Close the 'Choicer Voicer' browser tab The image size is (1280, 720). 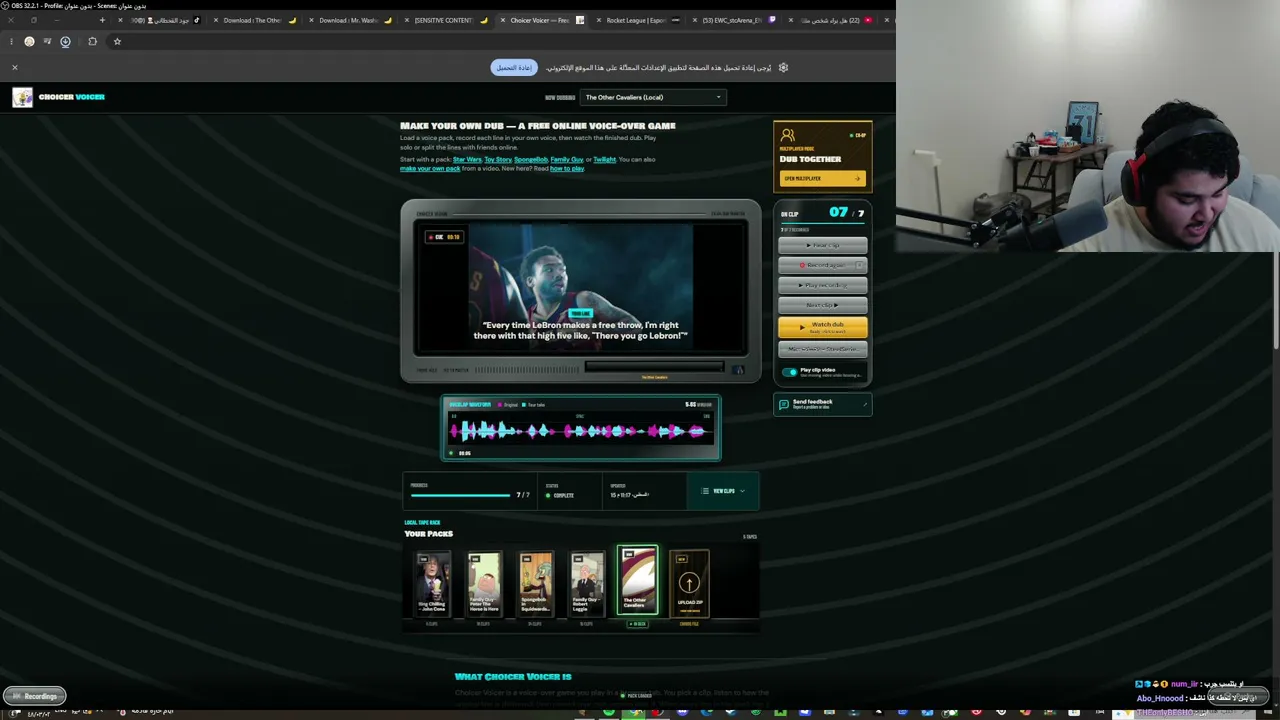(x=502, y=20)
